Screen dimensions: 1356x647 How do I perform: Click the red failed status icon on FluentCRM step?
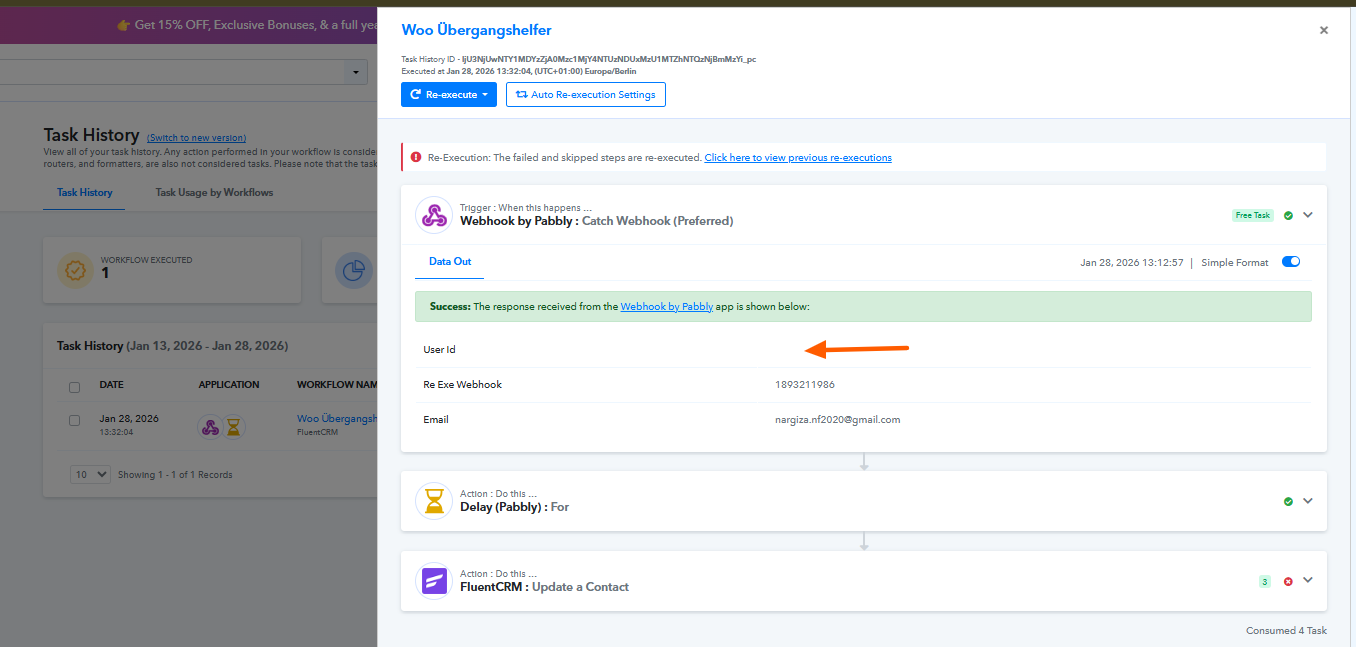click(1288, 581)
